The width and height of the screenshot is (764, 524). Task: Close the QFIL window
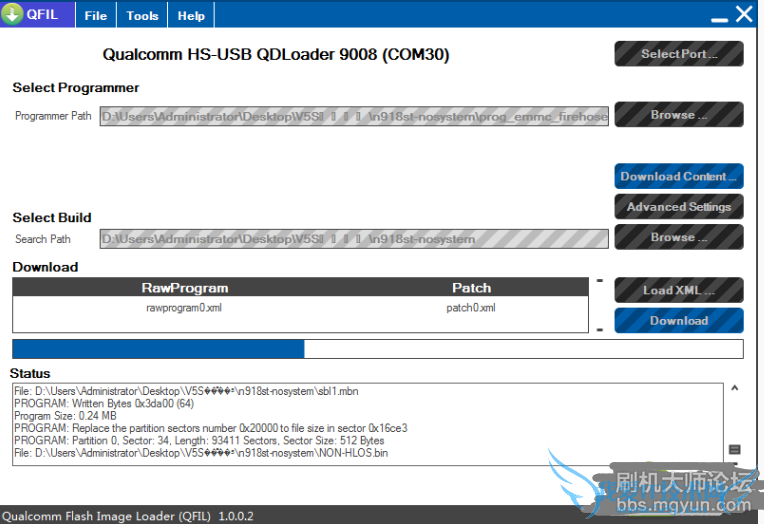point(744,14)
